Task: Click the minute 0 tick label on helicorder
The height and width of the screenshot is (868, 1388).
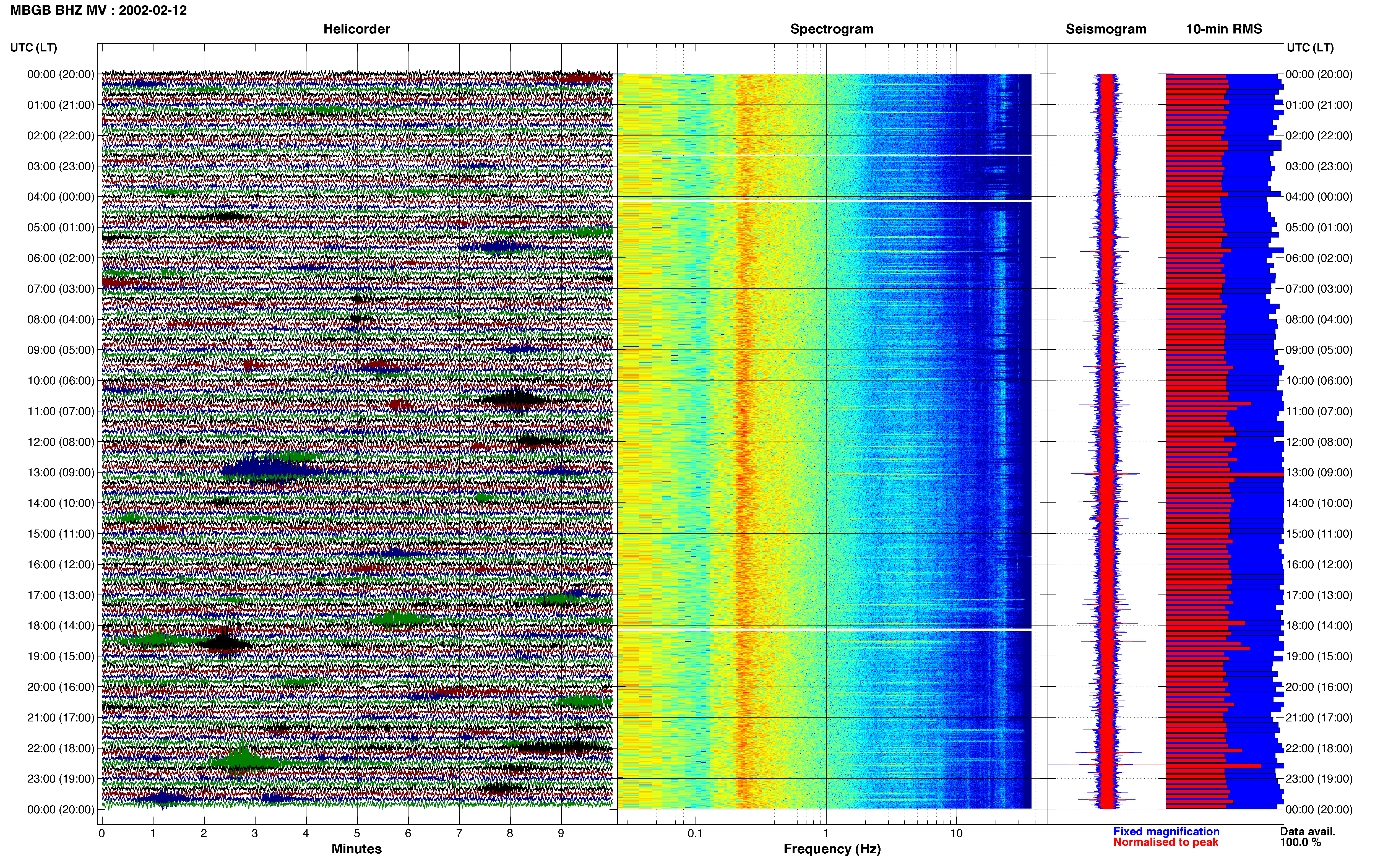Action: point(101,833)
